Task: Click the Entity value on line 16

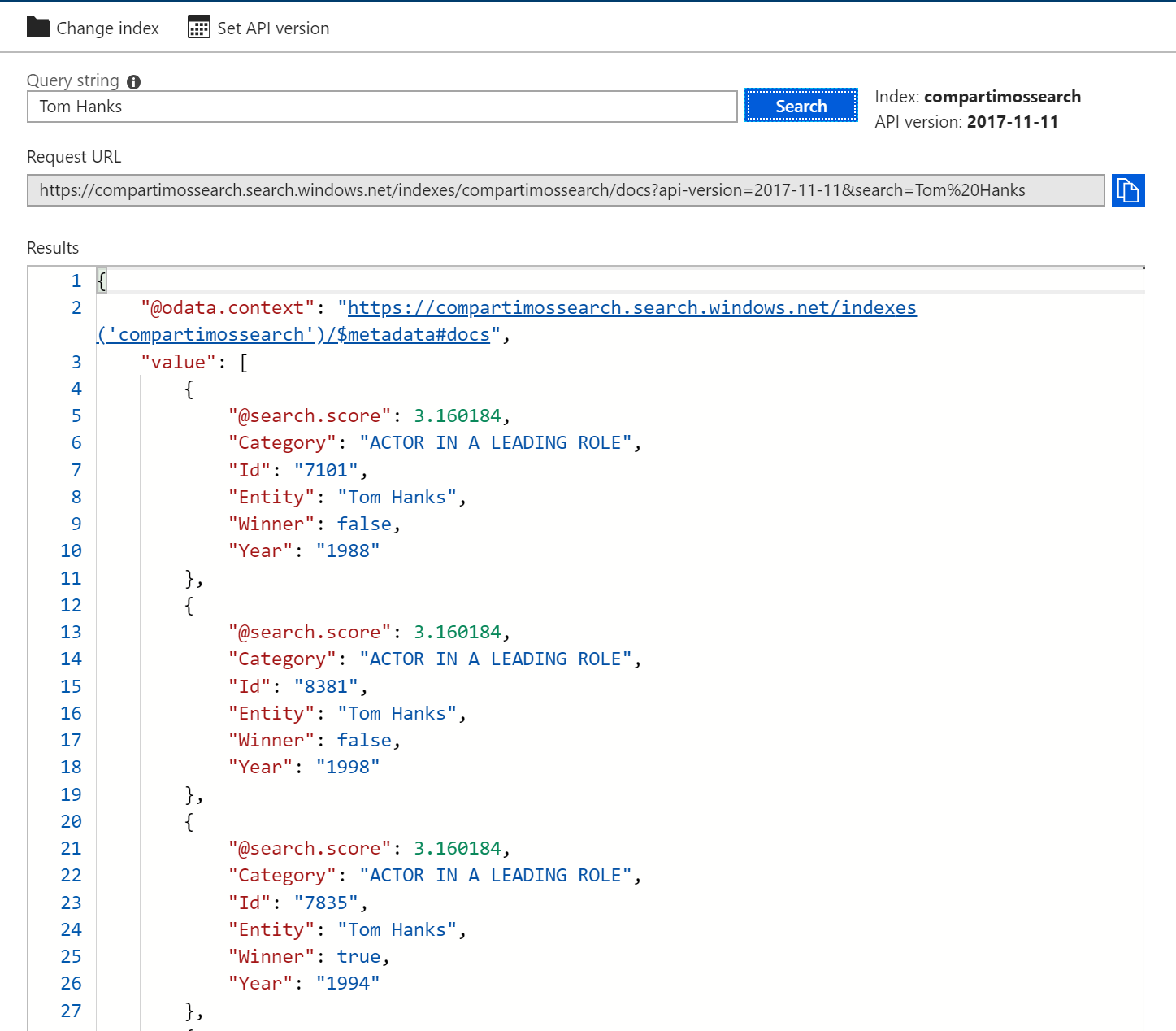Action: coord(397,713)
